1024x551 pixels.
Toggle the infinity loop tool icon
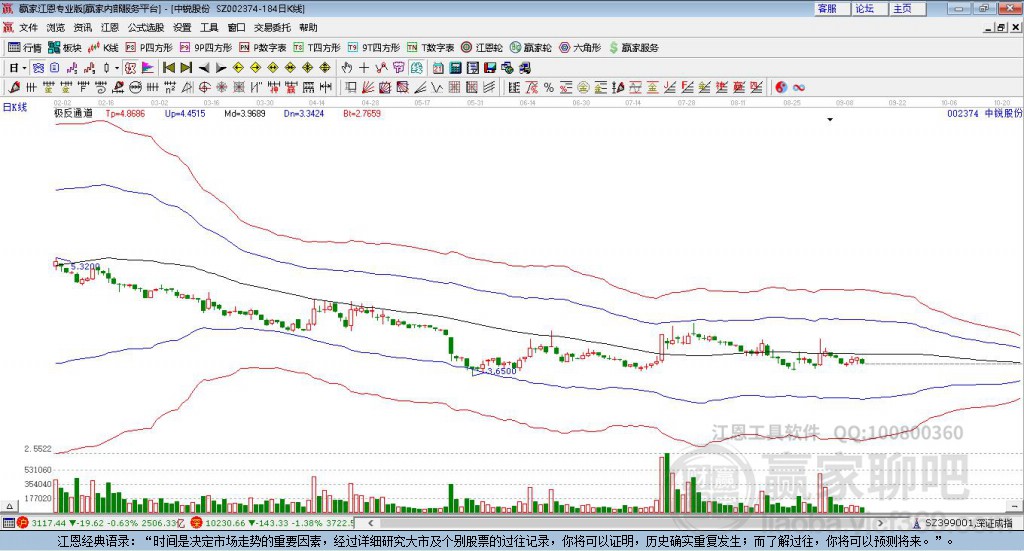[x=799, y=87]
